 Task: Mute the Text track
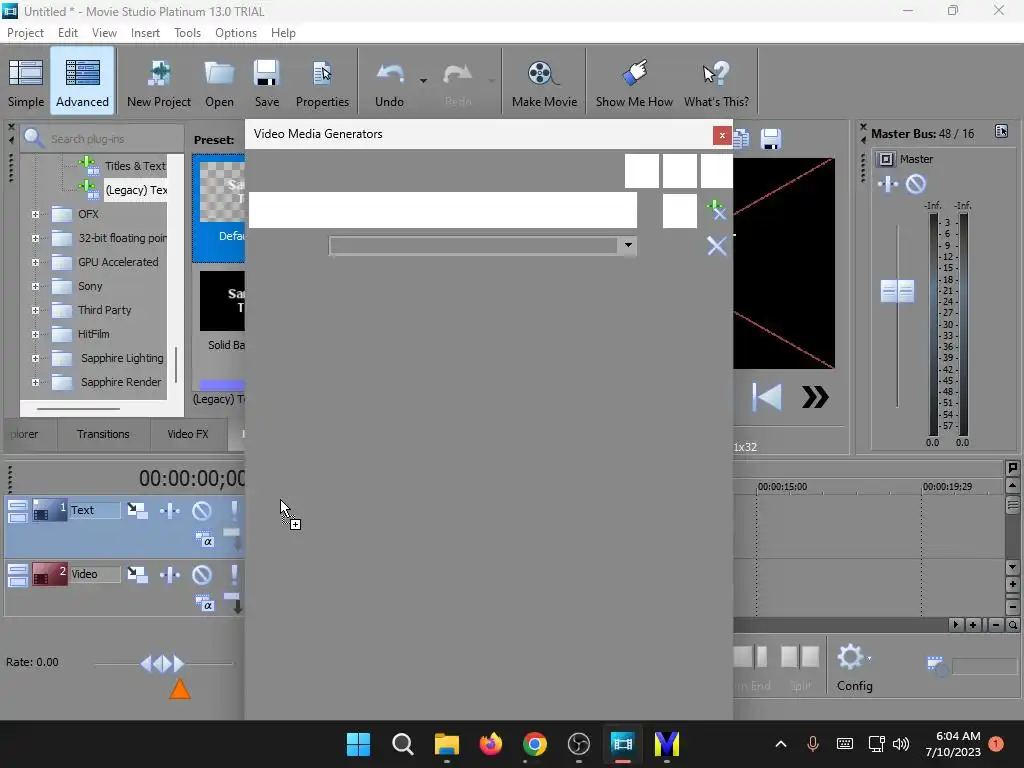[202, 510]
